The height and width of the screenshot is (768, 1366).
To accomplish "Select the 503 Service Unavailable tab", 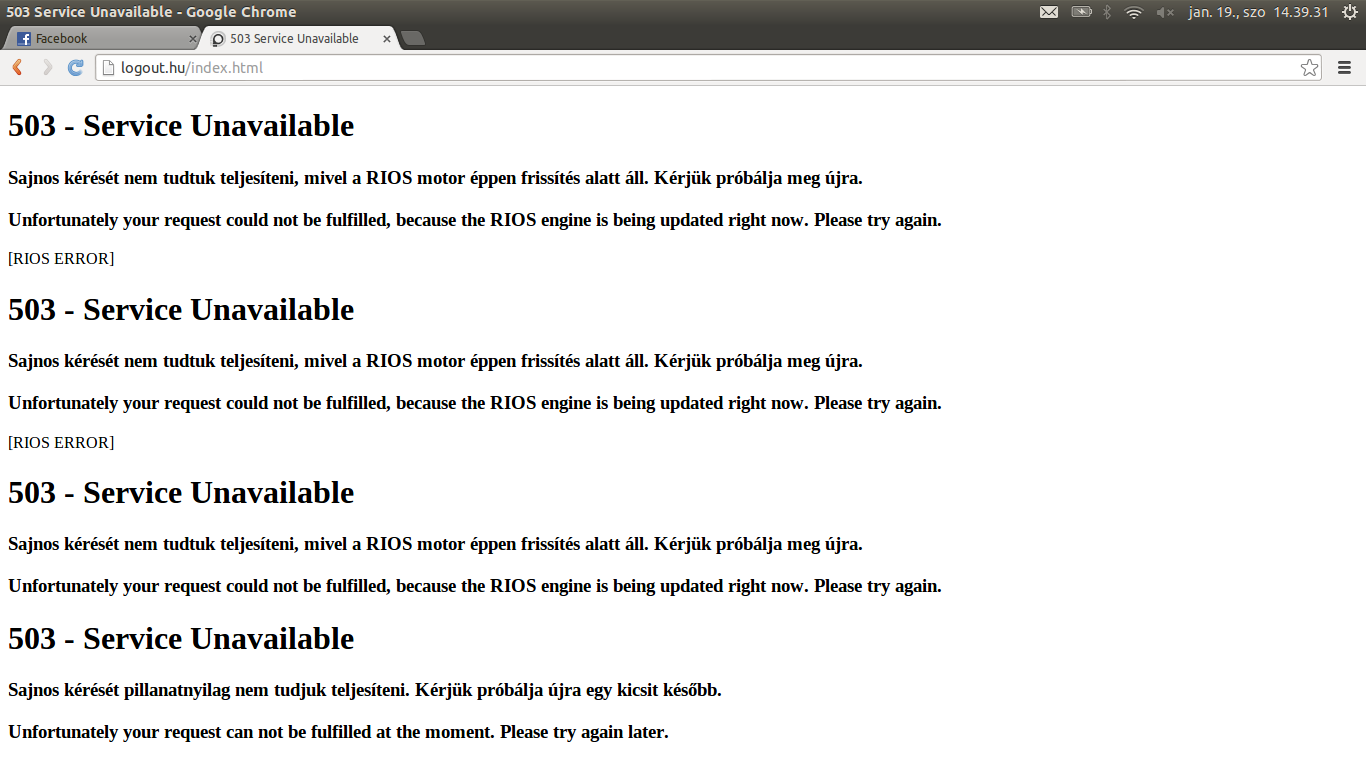I will 300,38.
